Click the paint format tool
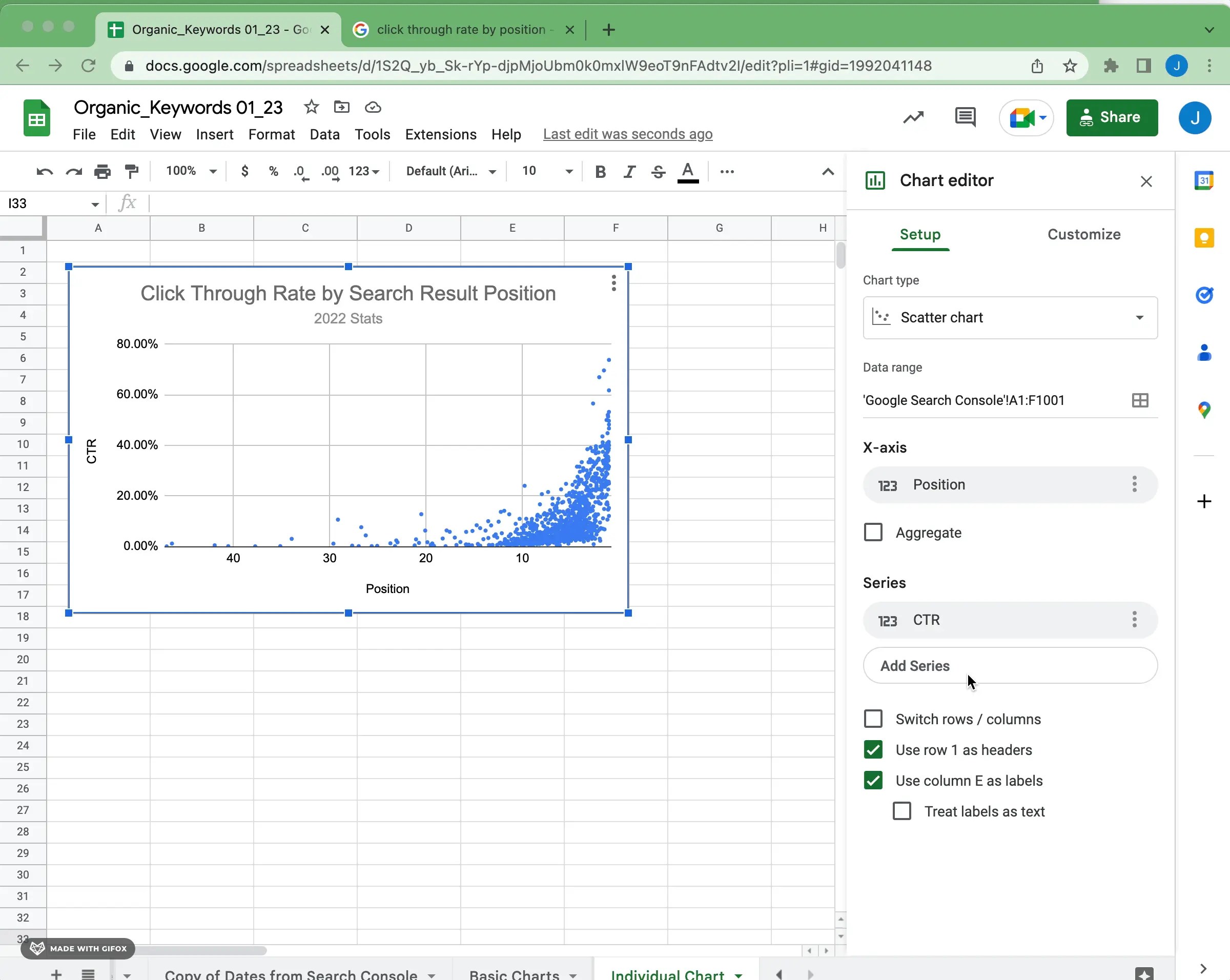1230x980 pixels. pos(132,172)
